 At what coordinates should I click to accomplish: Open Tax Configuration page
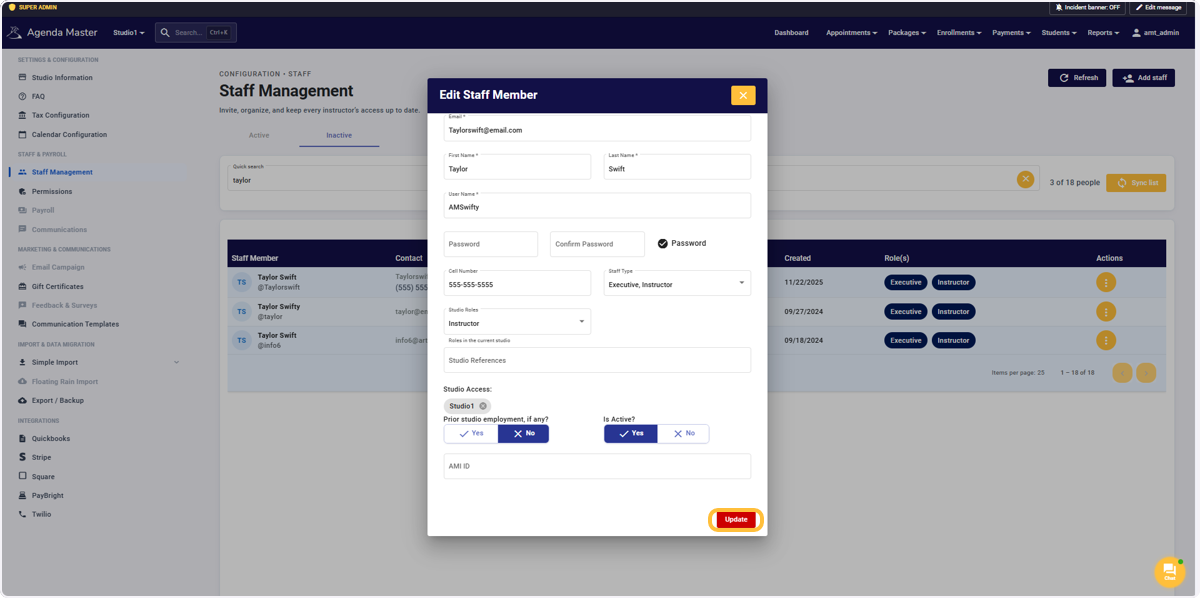(60, 115)
